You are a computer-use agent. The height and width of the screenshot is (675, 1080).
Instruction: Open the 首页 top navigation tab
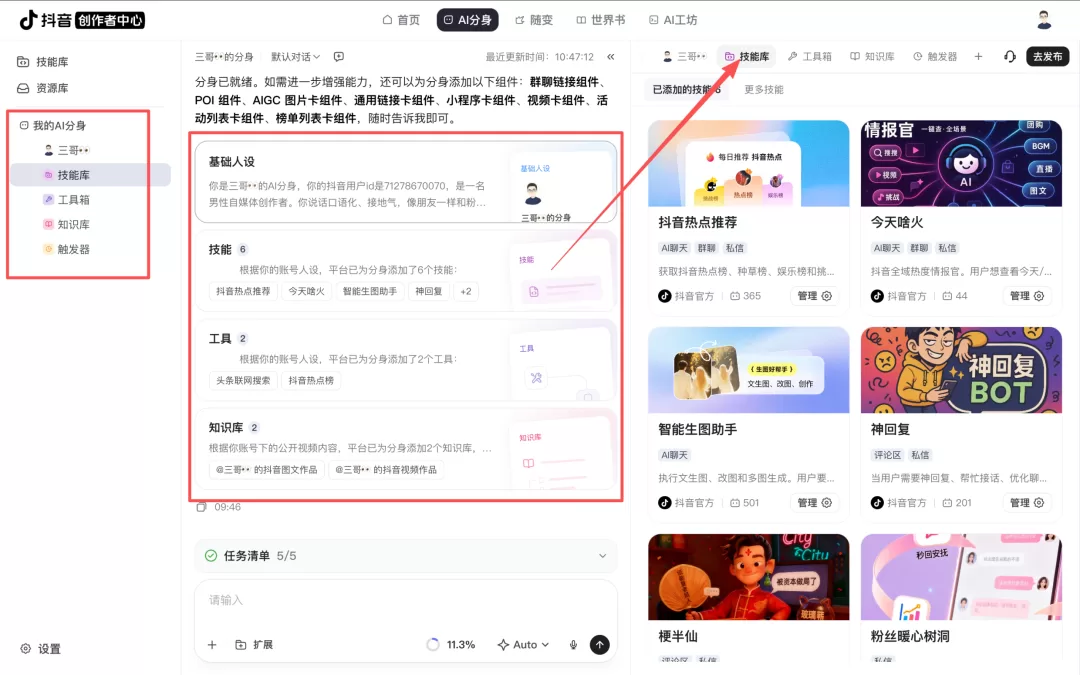tap(401, 20)
